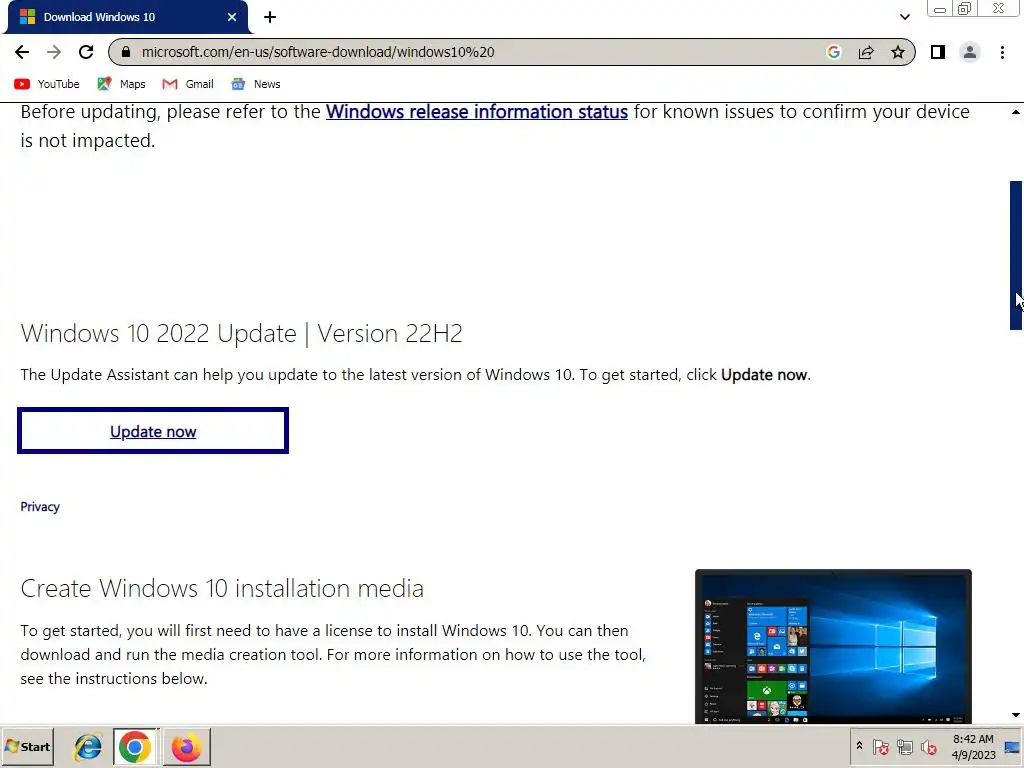The width and height of the screenshot is (1024, 768).
Task: Open the browser side panel
Action: tap(938, 52)
